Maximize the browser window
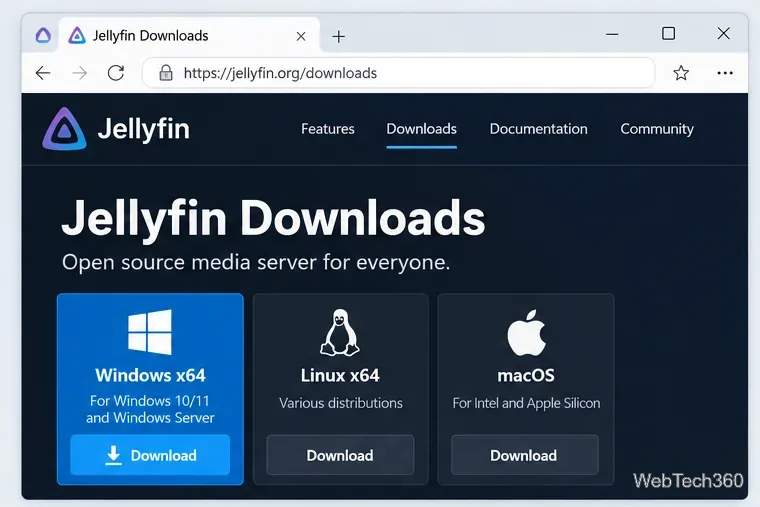Screen dimensions: 760x507 [668, 33]
